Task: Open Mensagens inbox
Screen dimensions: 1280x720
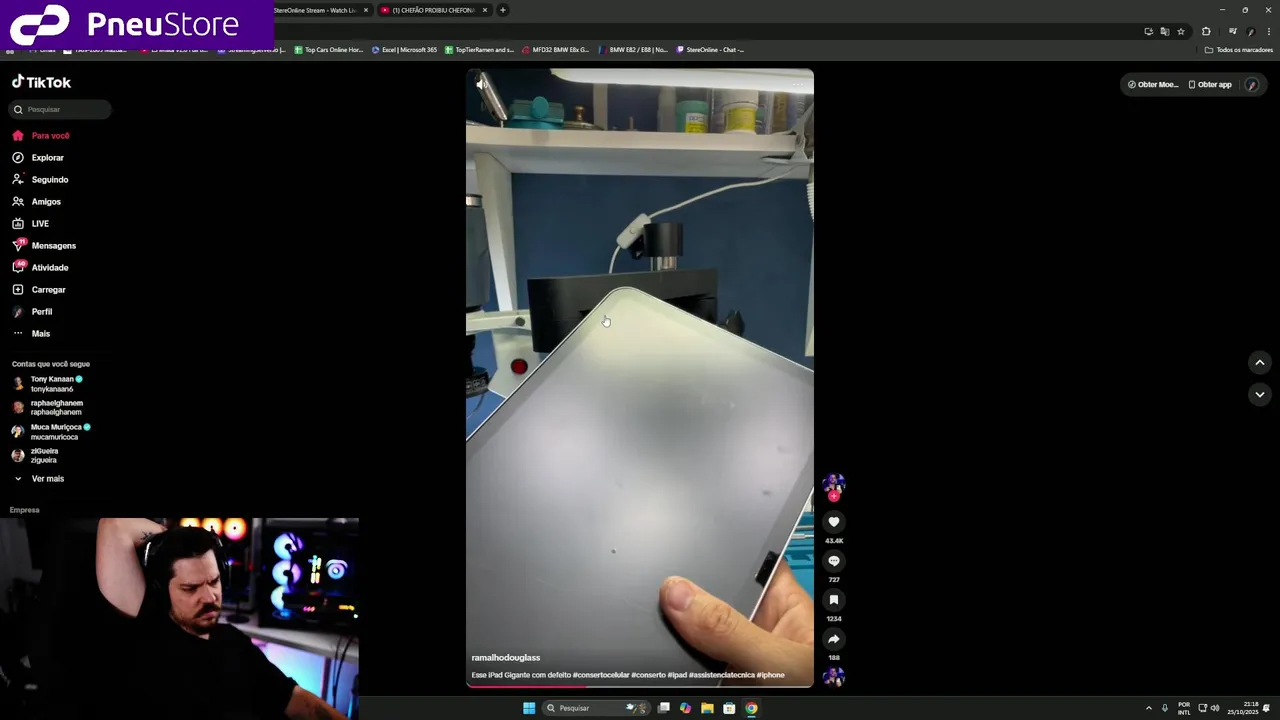Action: (x=44, y=246)
